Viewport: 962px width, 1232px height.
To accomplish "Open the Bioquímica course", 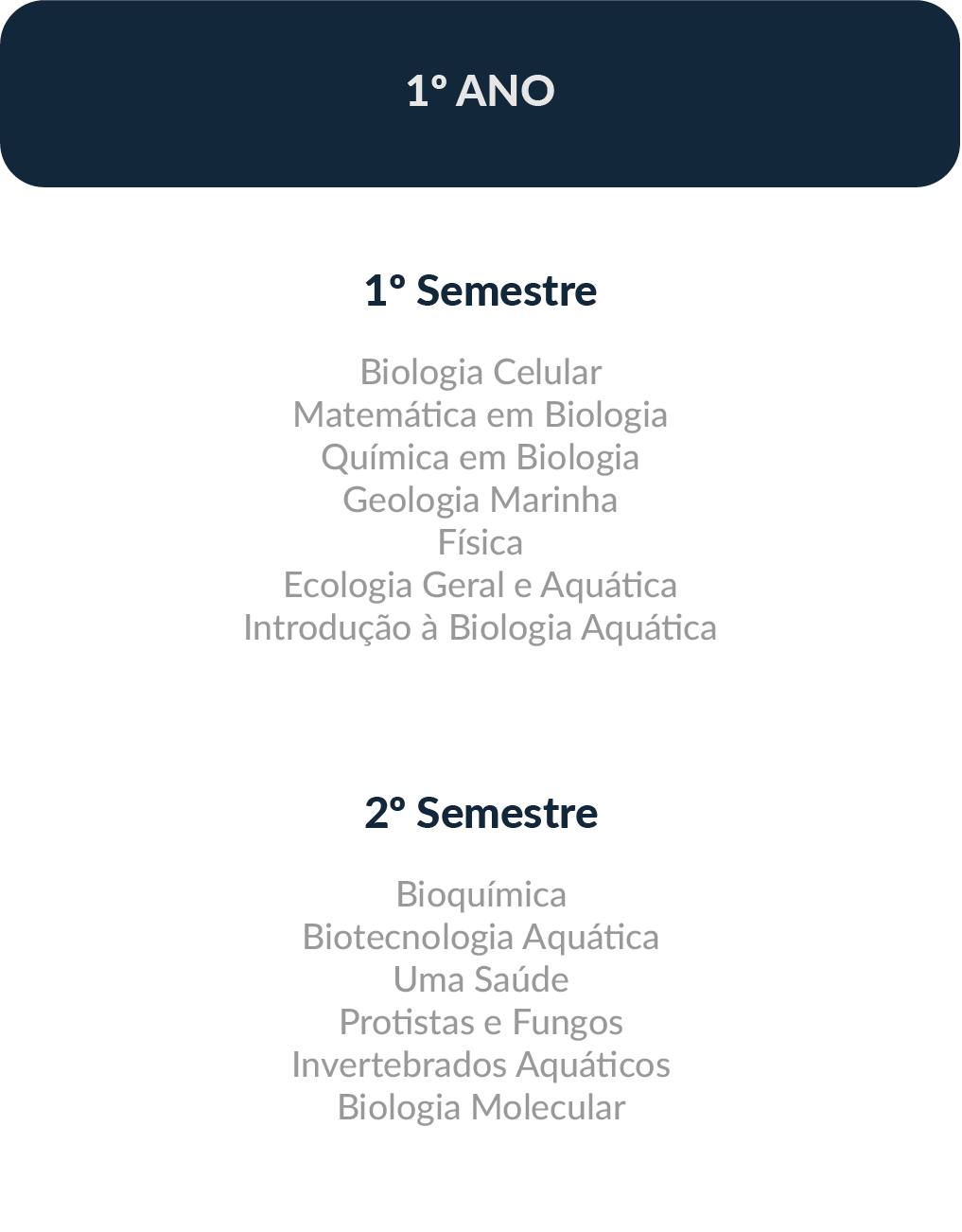I will [x=481, y=894].
